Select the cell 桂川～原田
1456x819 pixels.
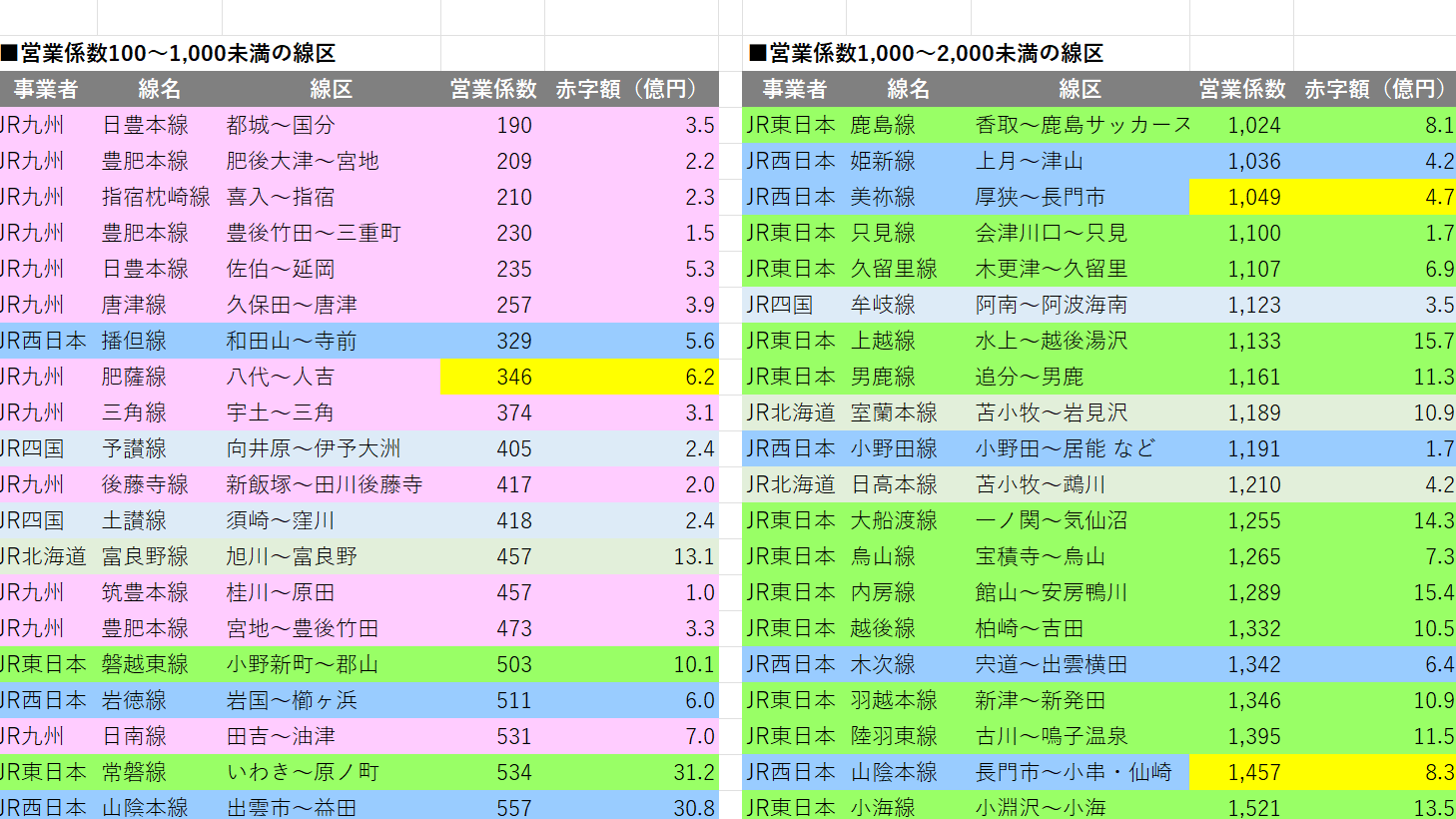[332, 592]
